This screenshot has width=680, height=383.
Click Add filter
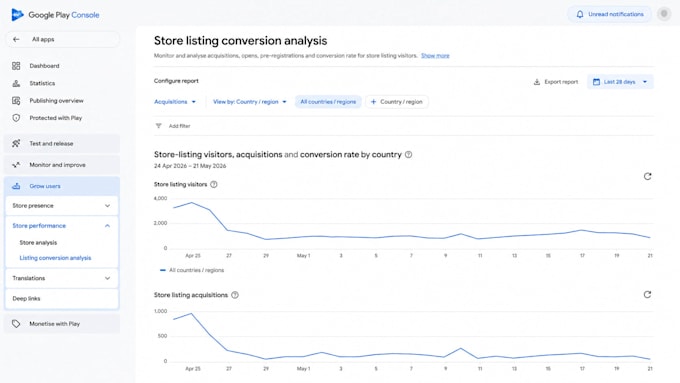point(180,126)
